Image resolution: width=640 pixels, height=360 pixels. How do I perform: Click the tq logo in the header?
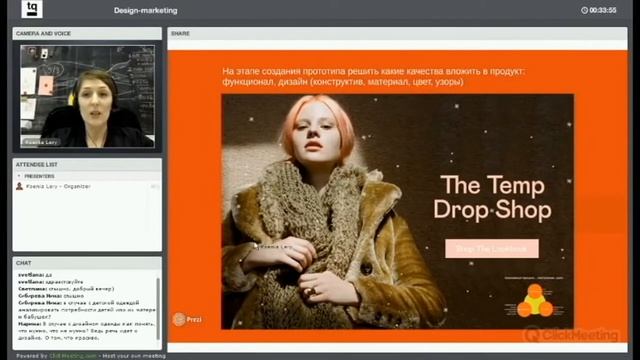pos(32,9)
